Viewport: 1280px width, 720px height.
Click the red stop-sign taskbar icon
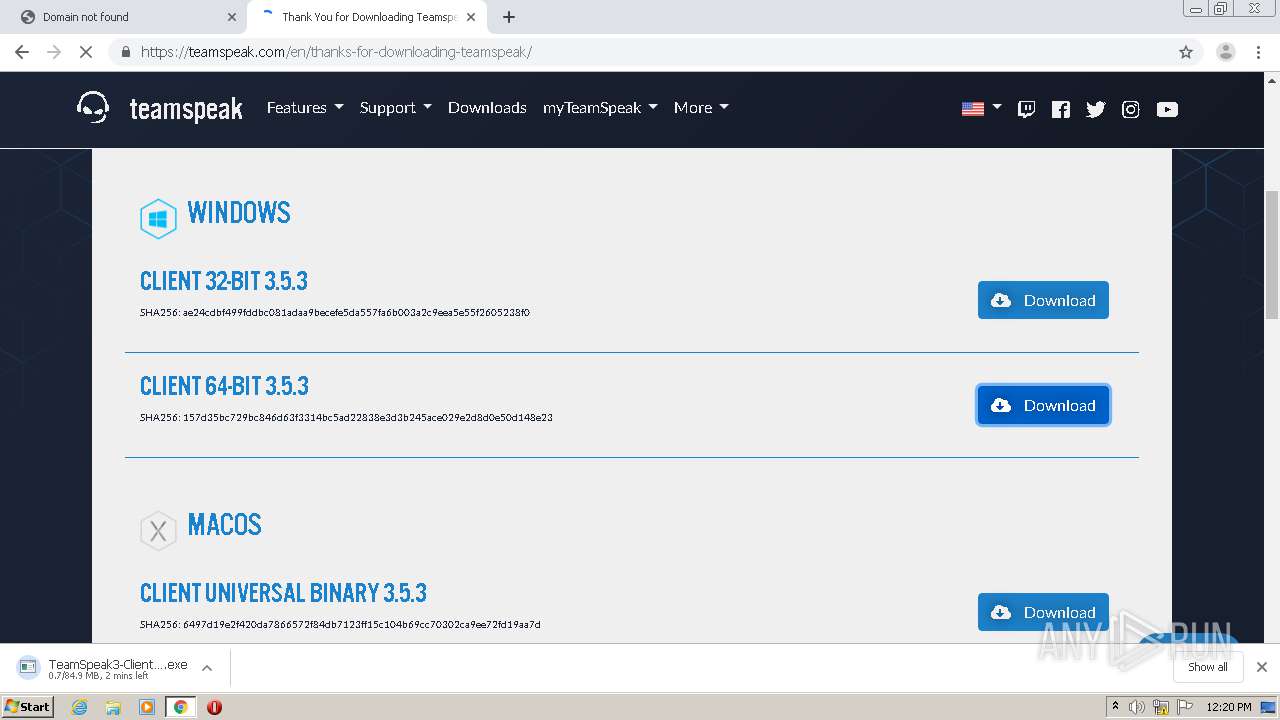(x=214, y=707)
